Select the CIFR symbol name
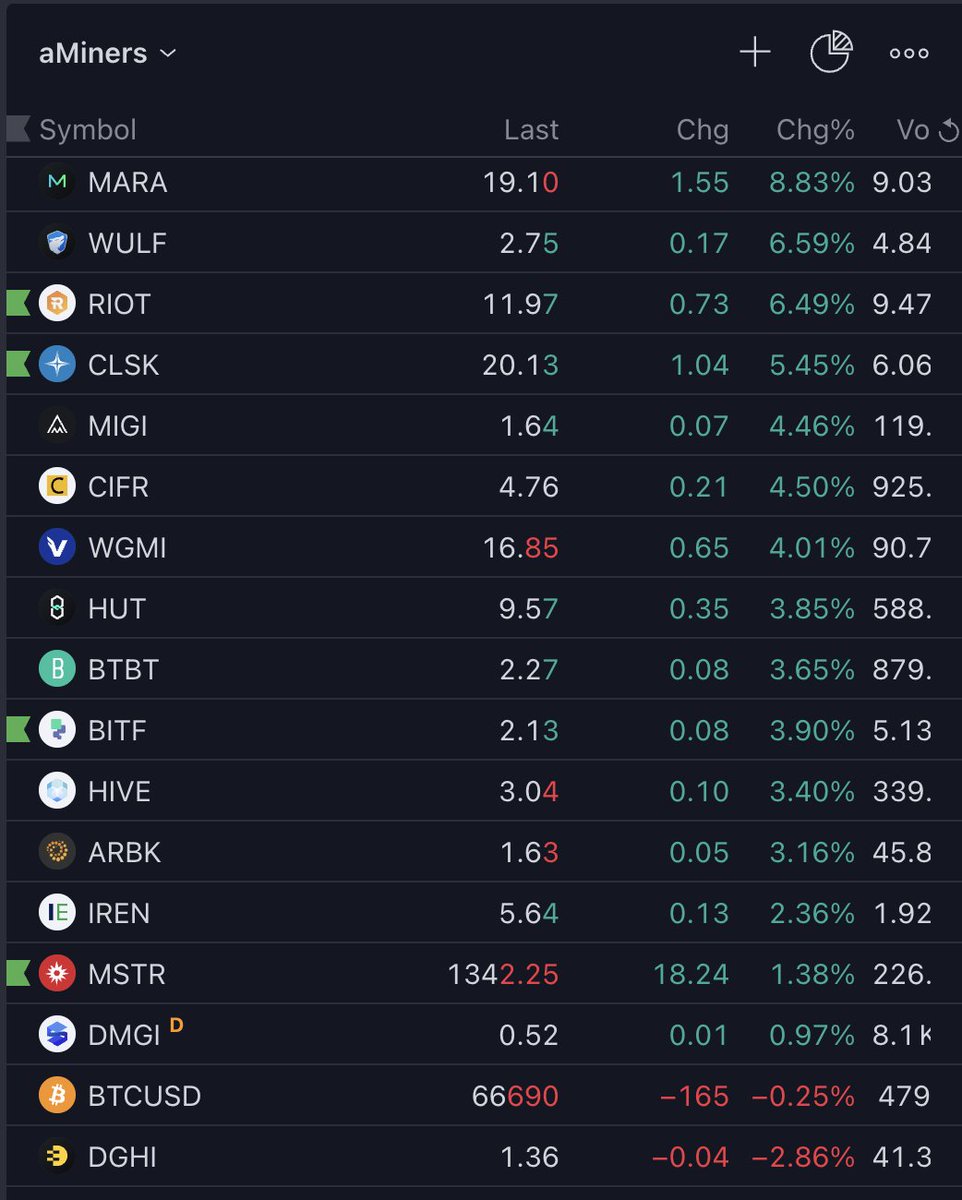Viewport: 962px width, 1200px height. pos(118,487)
